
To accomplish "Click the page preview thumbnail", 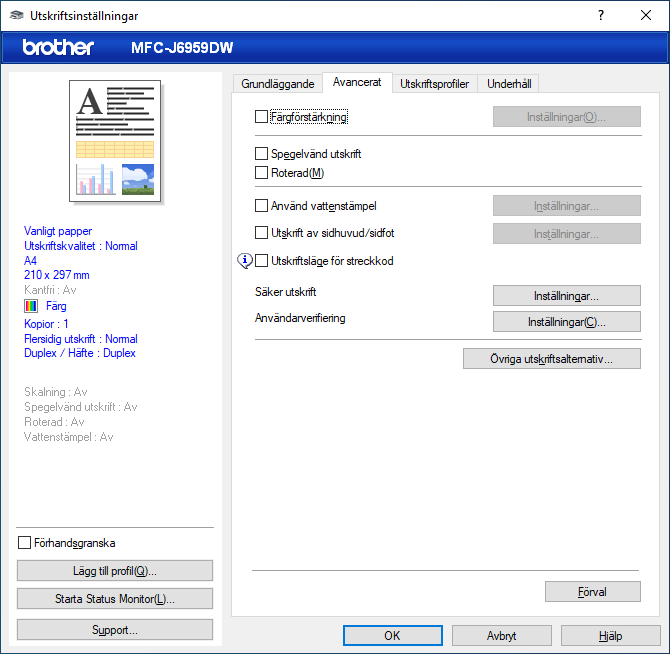I will pyautogui.click(x=115, y=141).
